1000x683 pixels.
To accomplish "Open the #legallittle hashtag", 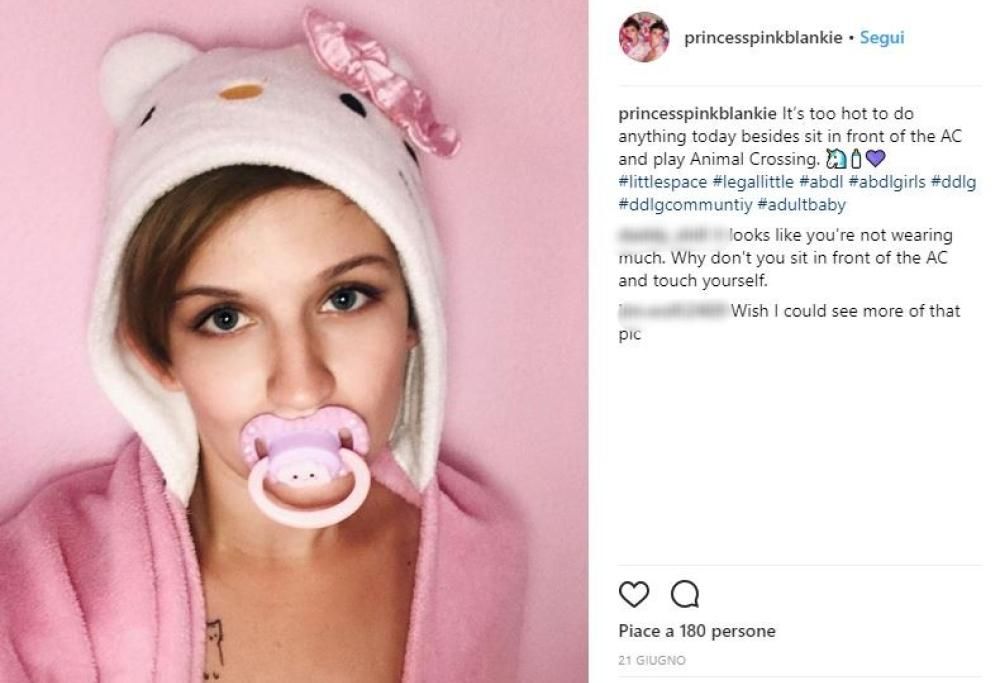I will 757,182.
